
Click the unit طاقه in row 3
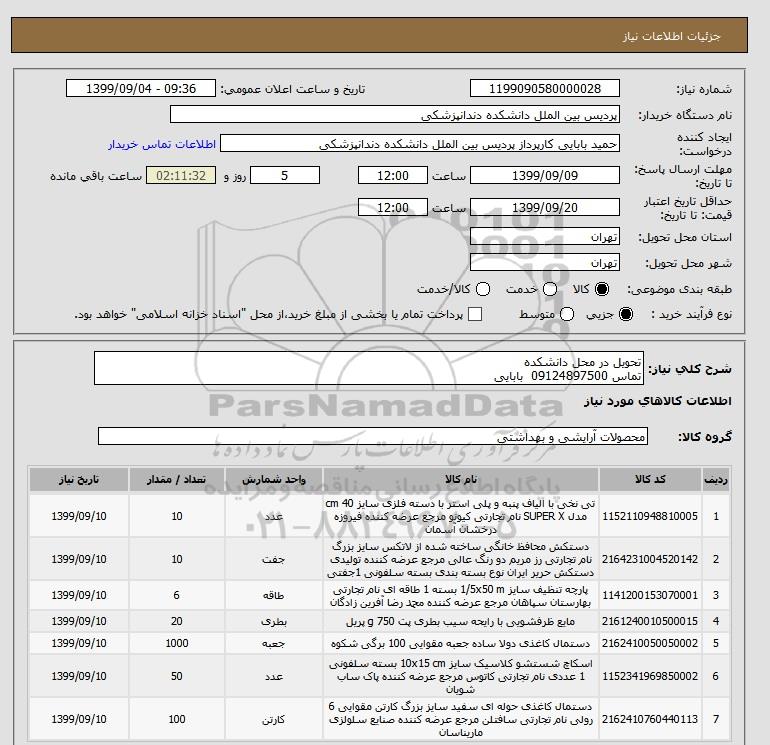(274, 595)
